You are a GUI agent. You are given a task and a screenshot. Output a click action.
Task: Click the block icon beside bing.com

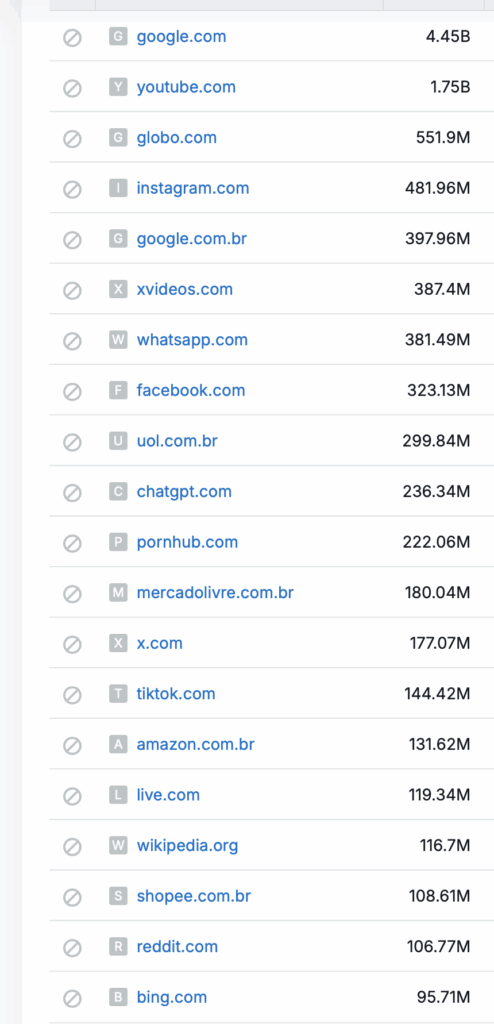(x=72, y=999)
